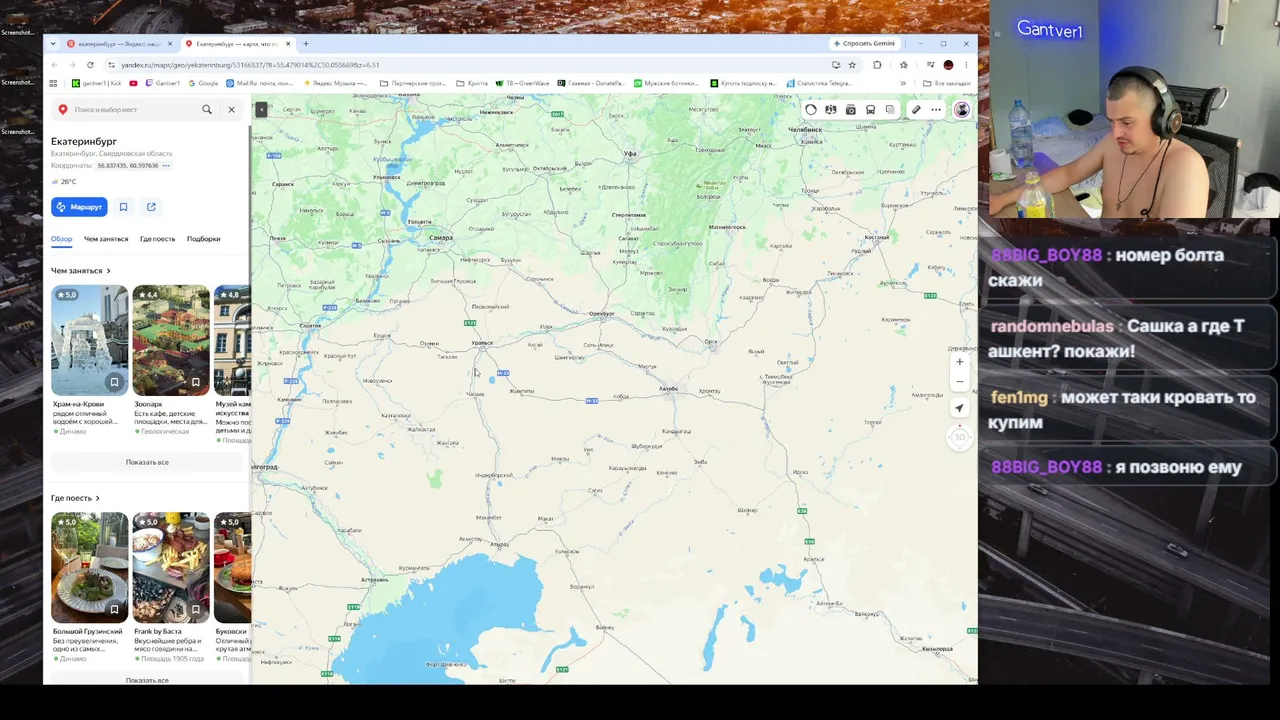
Task: Open the map layers selector icon
Action: coord(890,110)
